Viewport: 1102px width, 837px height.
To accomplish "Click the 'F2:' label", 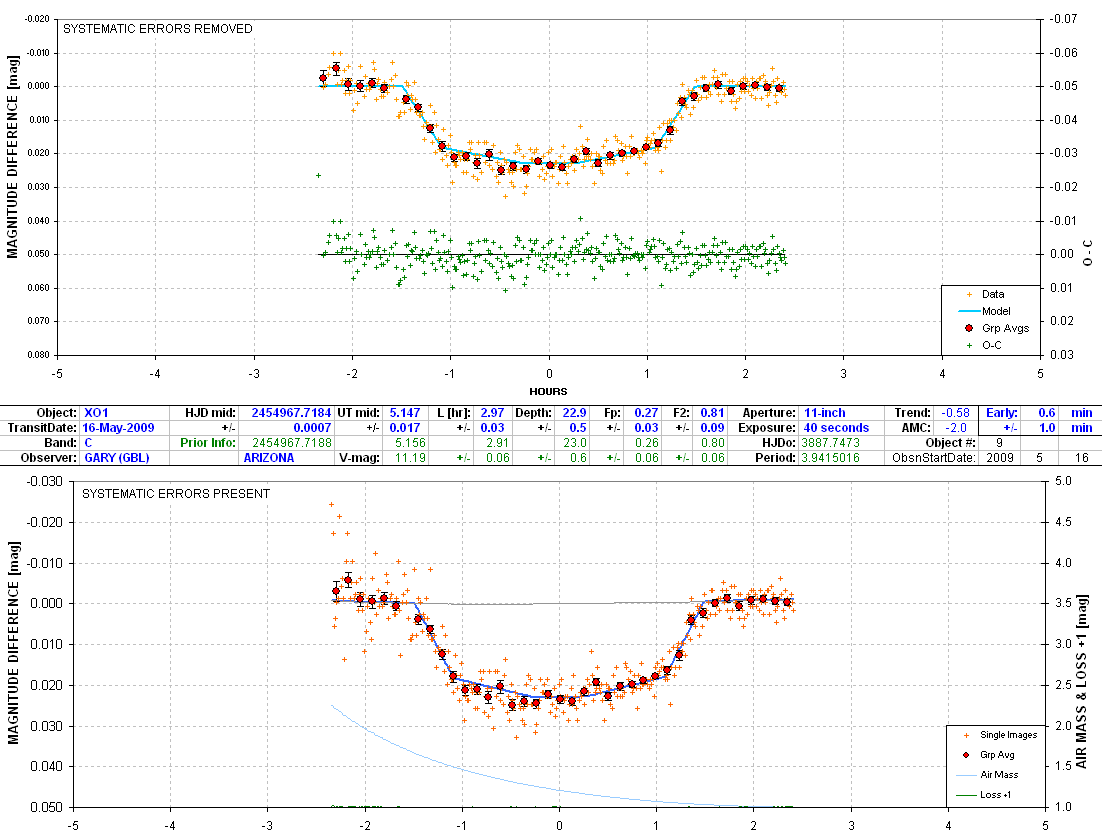I will click(x=680, y=413).
